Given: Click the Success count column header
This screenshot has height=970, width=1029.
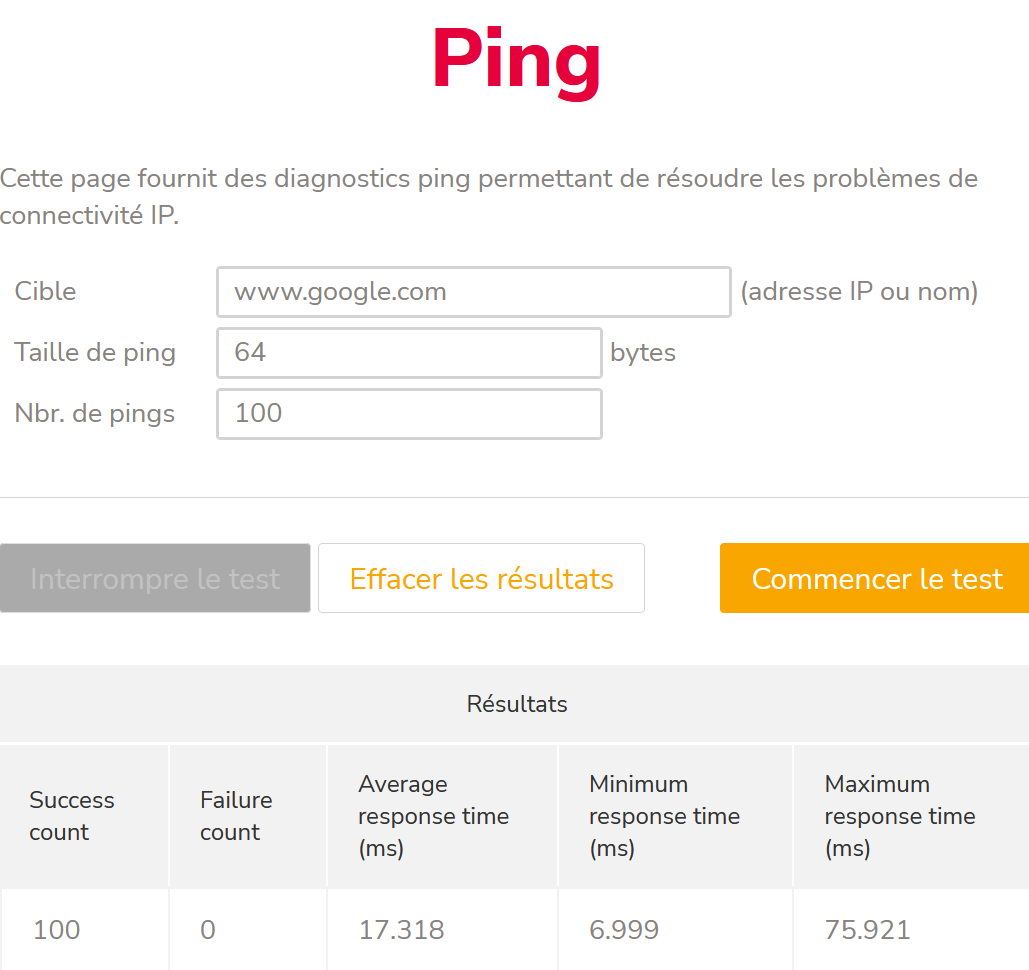Looking at the screenshot, I should click(x=72, y=816).
